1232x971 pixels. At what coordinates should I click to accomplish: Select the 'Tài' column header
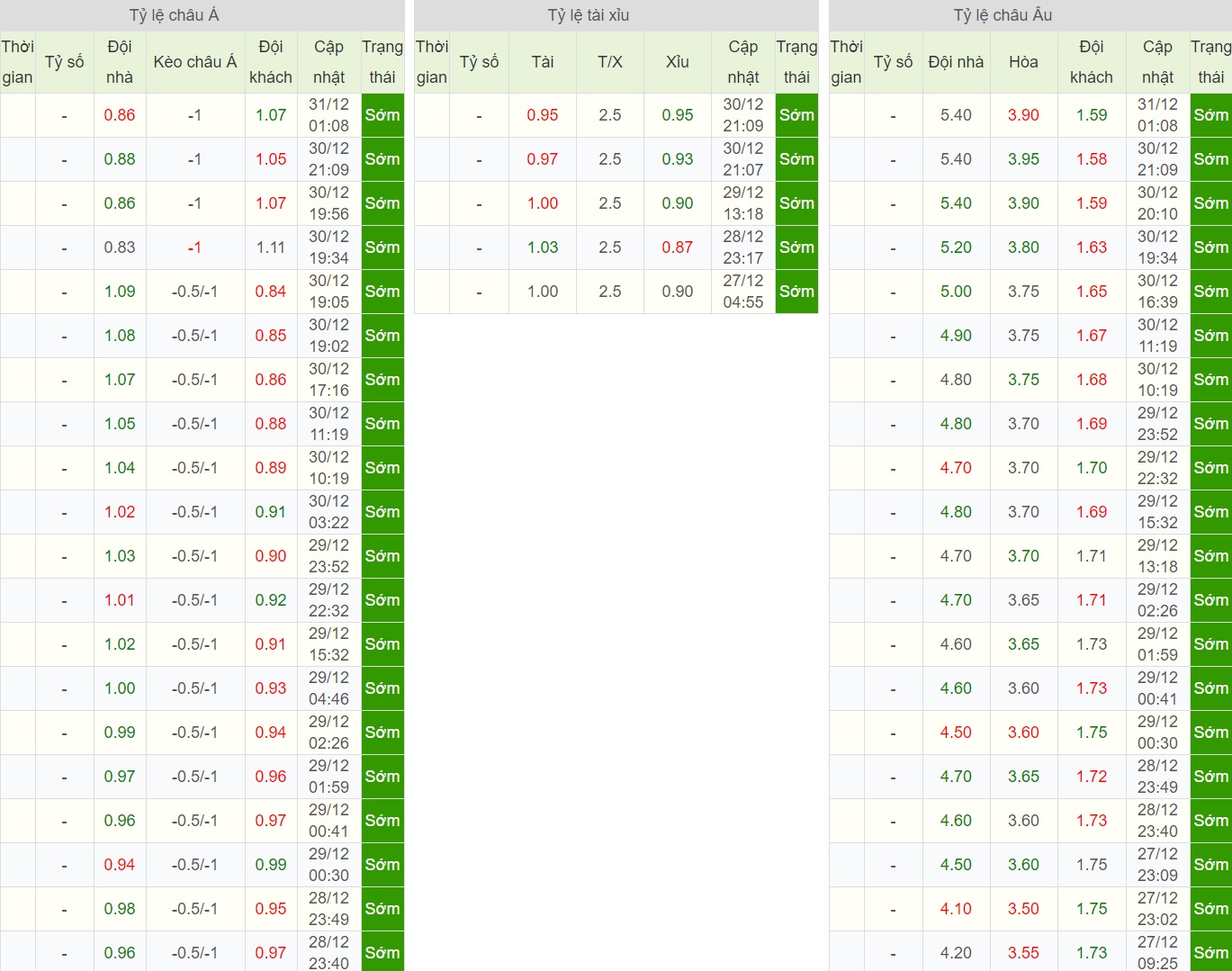(543, 62)
